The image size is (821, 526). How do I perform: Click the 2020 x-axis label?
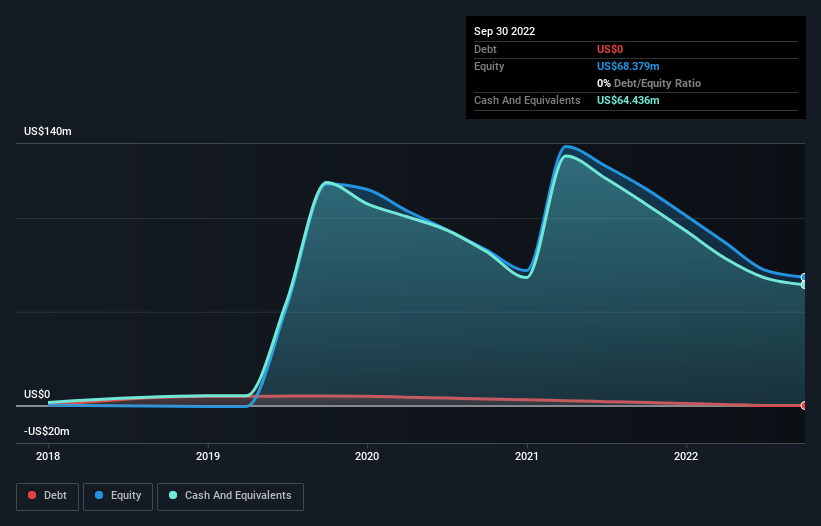click(367, 456)
